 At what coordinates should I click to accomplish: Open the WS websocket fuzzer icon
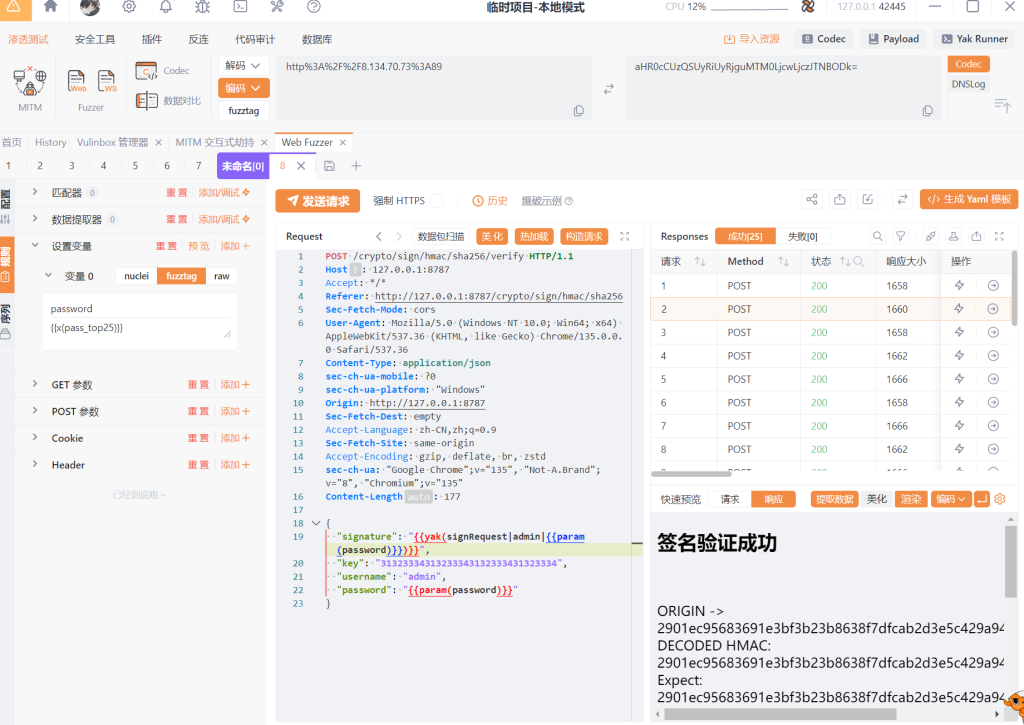(x=107, y=82)
